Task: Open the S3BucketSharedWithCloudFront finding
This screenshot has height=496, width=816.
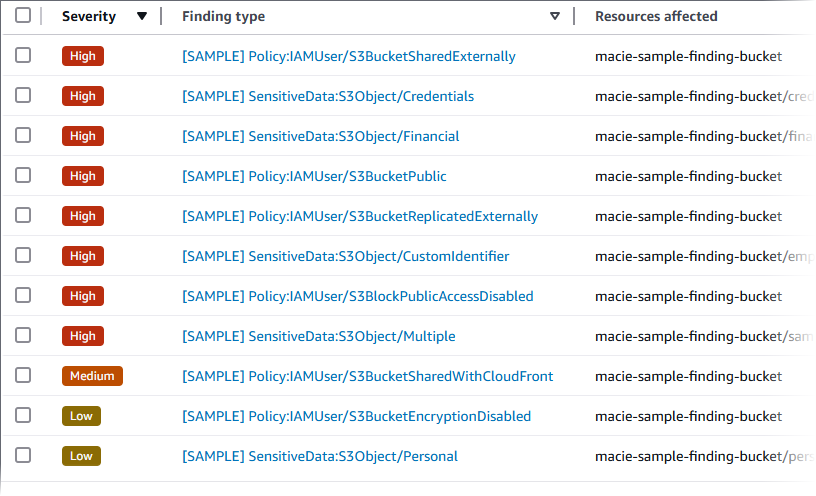Action: point(367,377)
